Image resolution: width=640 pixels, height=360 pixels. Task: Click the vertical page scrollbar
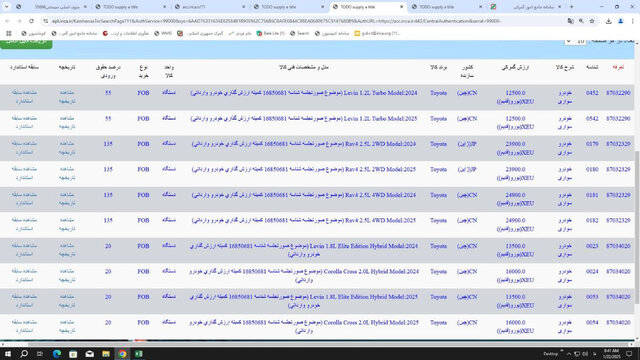637,227
